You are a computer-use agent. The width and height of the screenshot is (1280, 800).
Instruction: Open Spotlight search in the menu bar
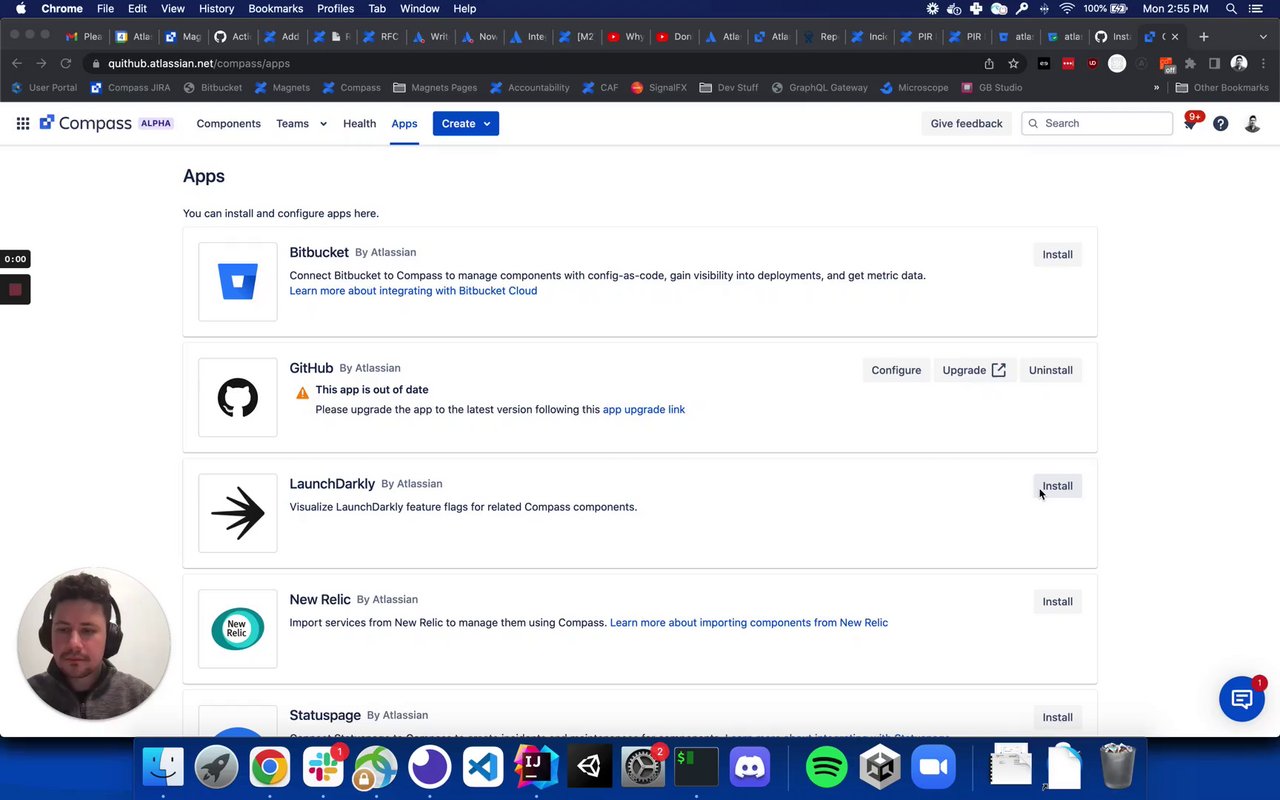point(1231,8)
